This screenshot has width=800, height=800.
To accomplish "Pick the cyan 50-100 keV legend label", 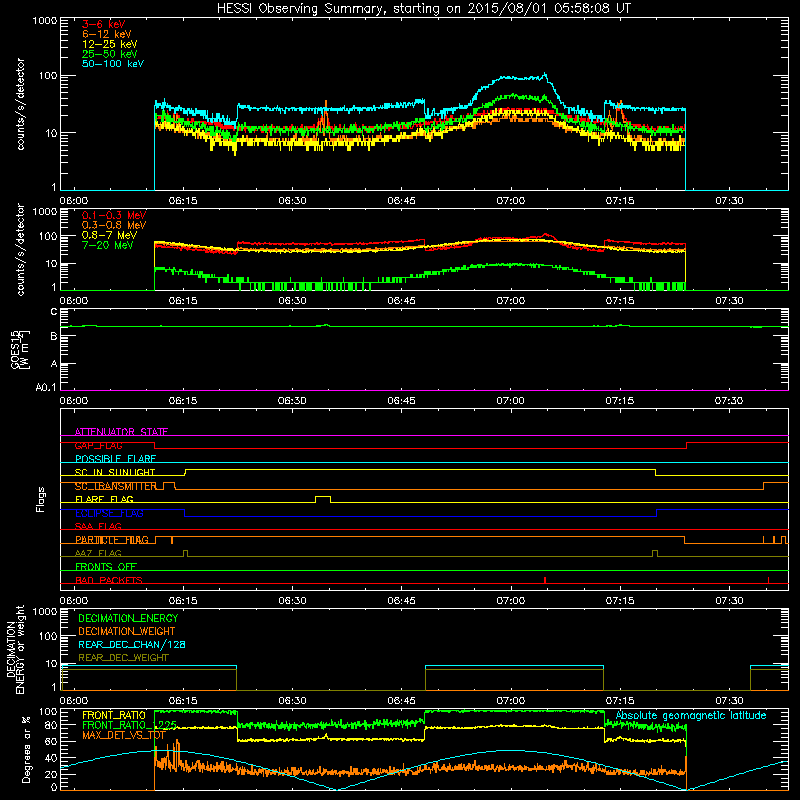I will point(113,63).
